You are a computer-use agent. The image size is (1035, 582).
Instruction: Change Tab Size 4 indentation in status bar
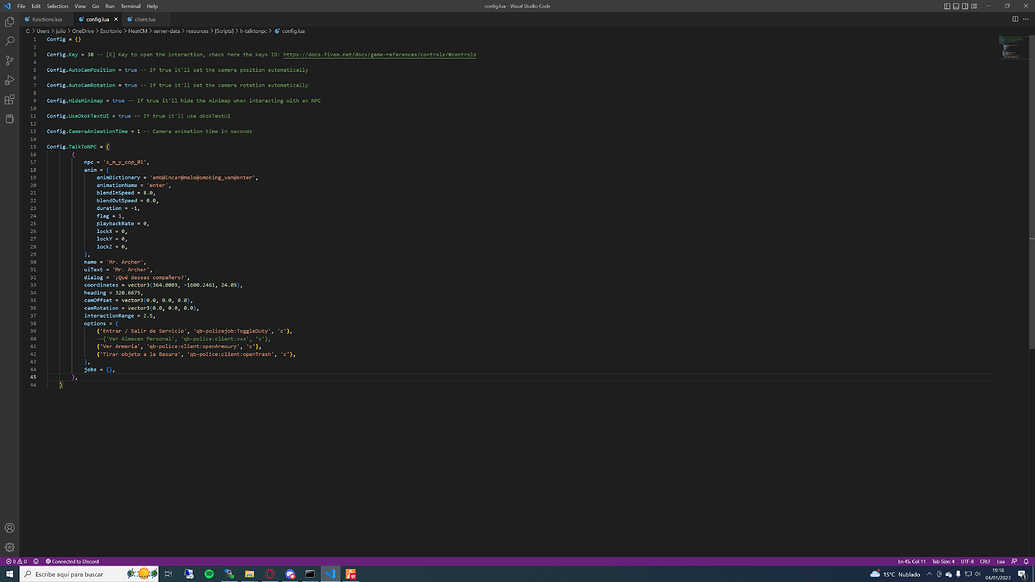[x=941, y=562]
